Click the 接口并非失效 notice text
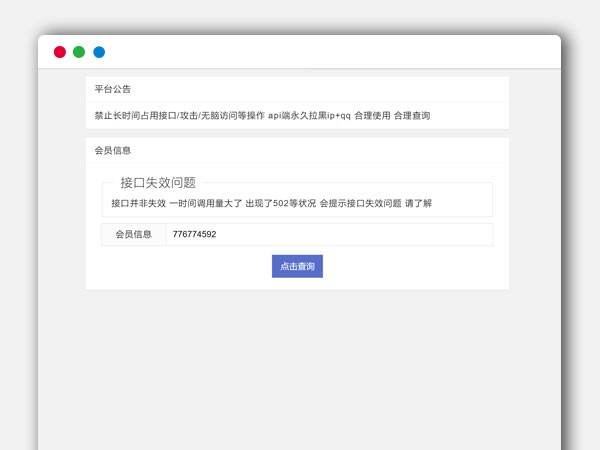Viewport: 600px width, 450px height. click(138, 203)
